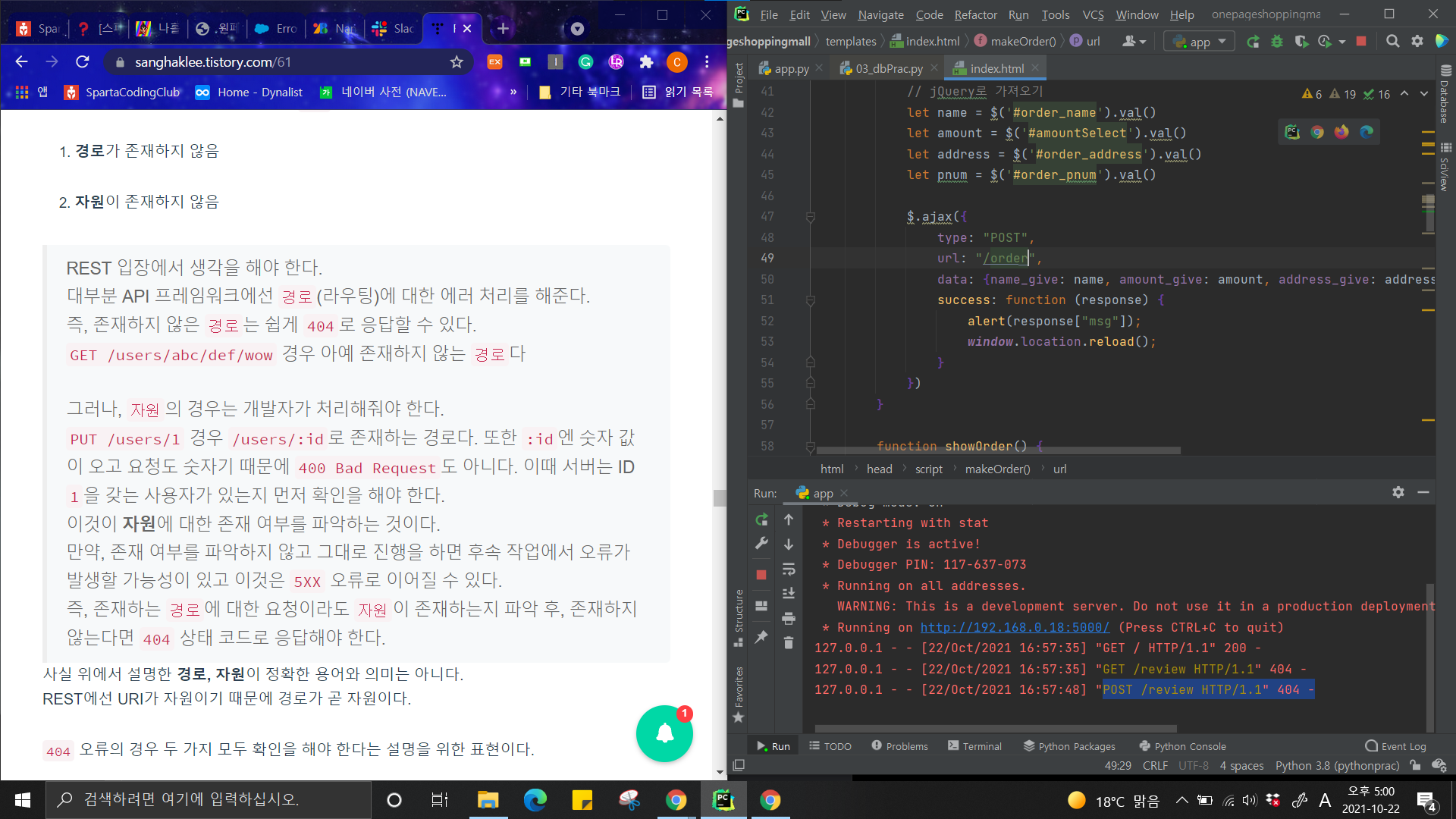This screenshot has width=1456, height=819.
Task: Toggle soft-wrap in the run console
Action: pyautogui.click(x=789, y=569)
